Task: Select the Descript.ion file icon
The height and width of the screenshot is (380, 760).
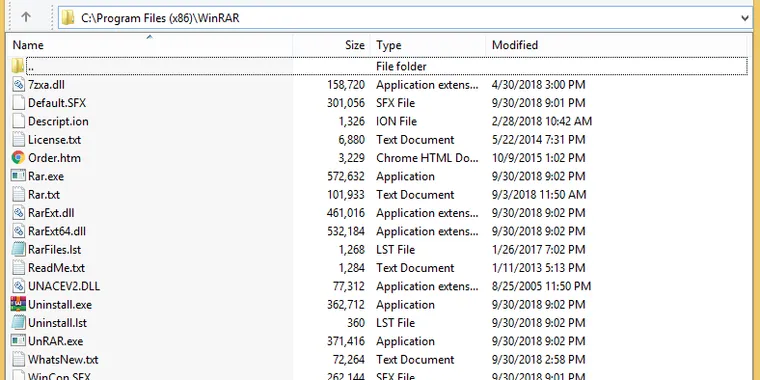Action: click(18, 121)
